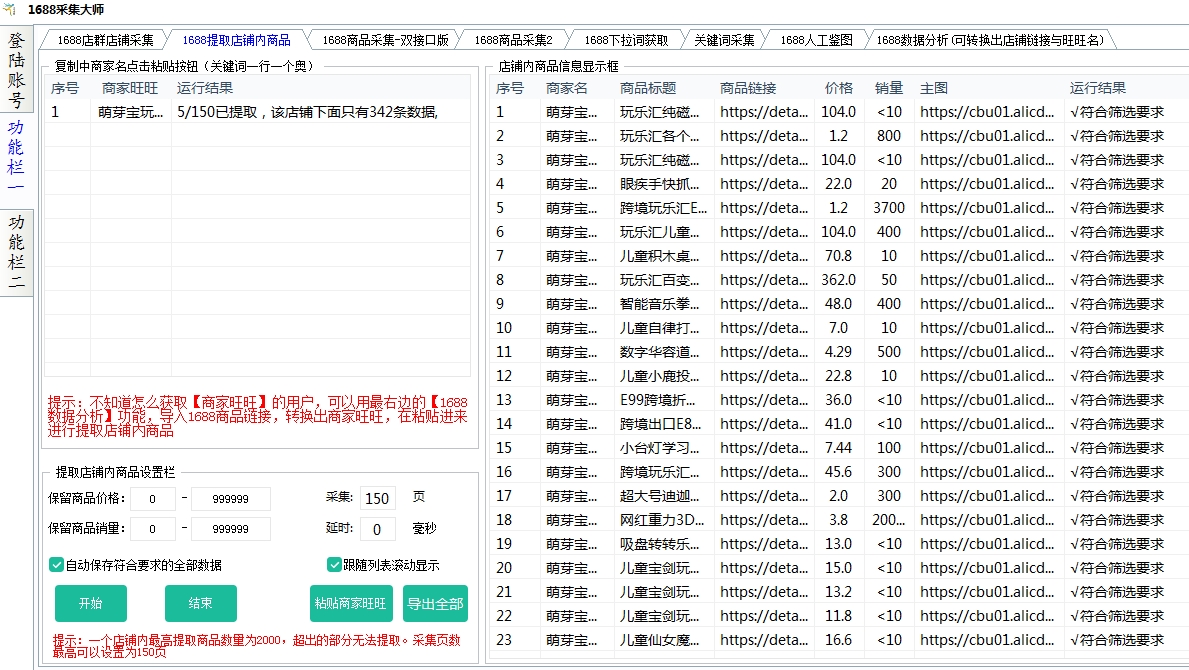Open the 1688数据分析 tab
1189x670 pixels.
(x=991, y=40)
